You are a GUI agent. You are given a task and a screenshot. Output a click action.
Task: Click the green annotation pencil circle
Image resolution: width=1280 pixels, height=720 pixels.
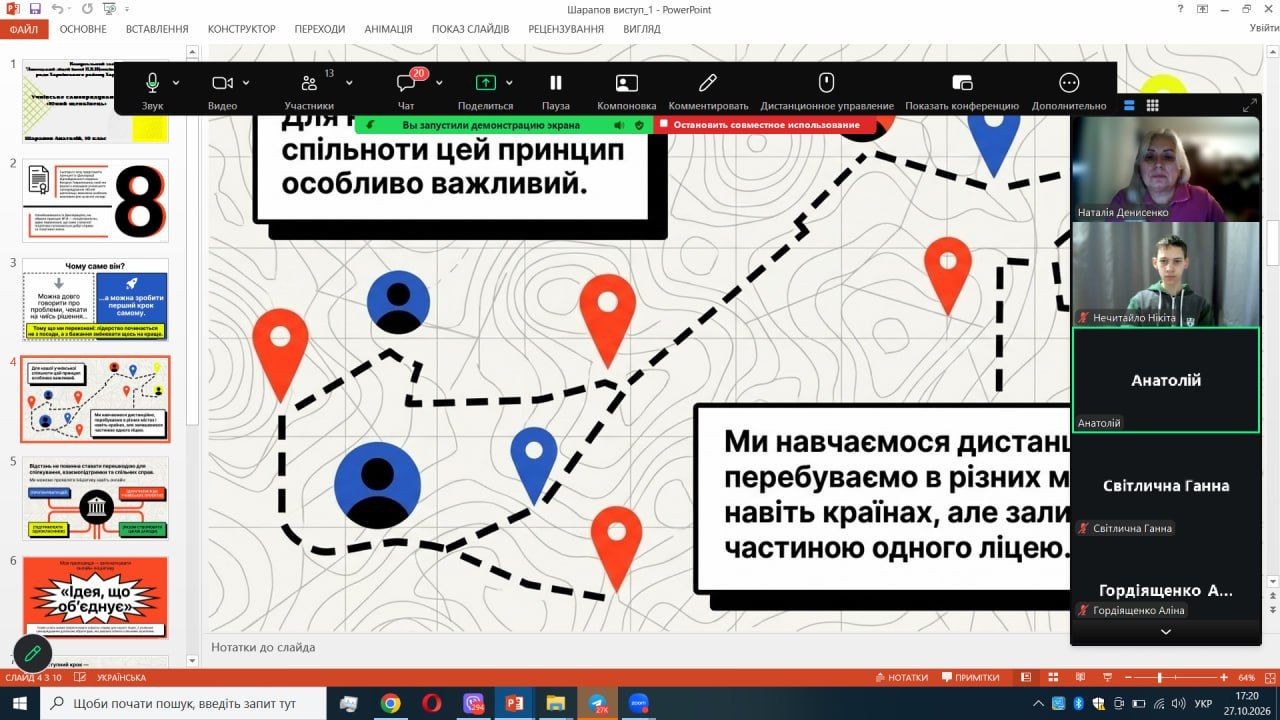click(32, 653)
